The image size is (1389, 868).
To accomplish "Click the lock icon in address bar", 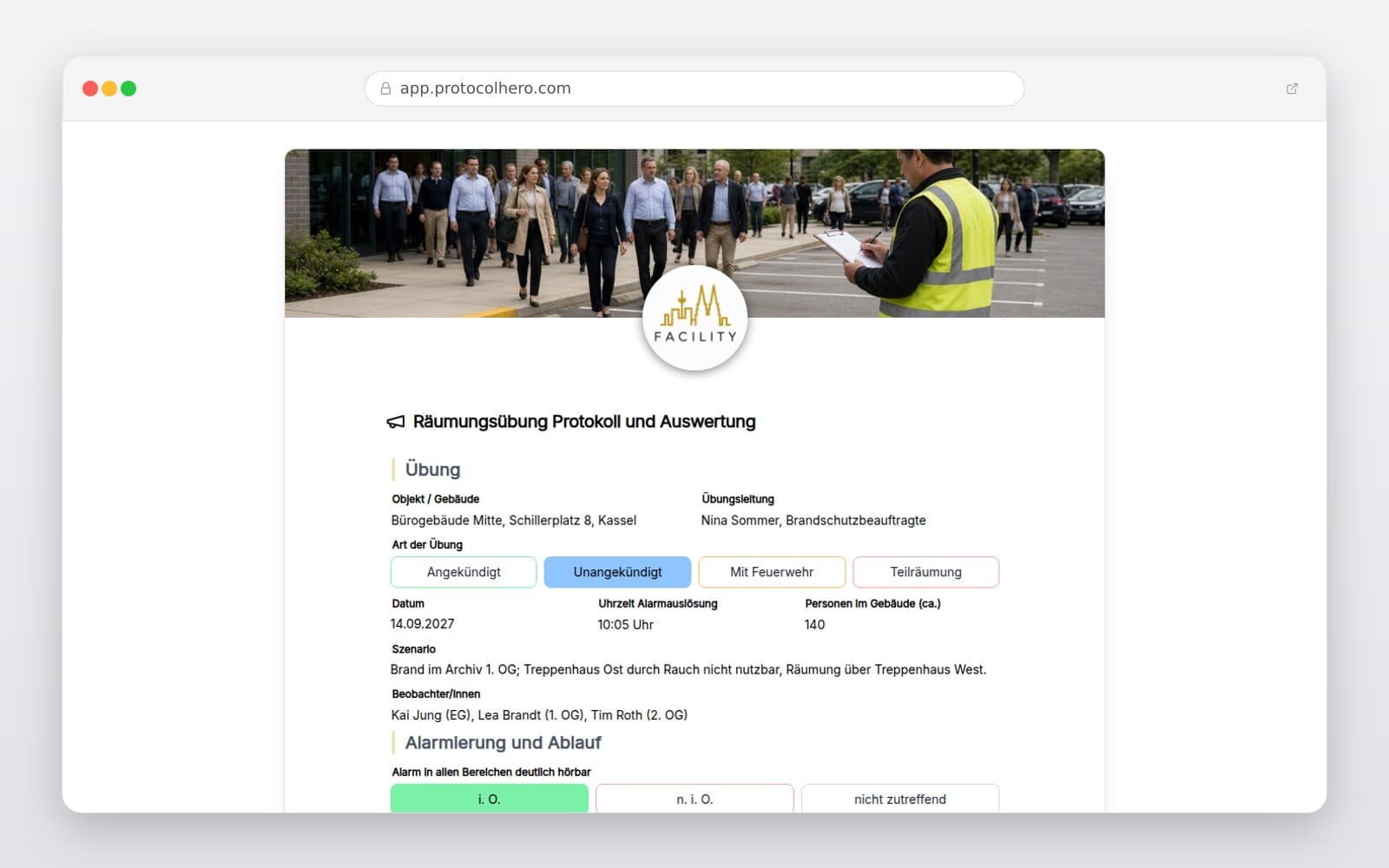I will [x=385, y=89].
